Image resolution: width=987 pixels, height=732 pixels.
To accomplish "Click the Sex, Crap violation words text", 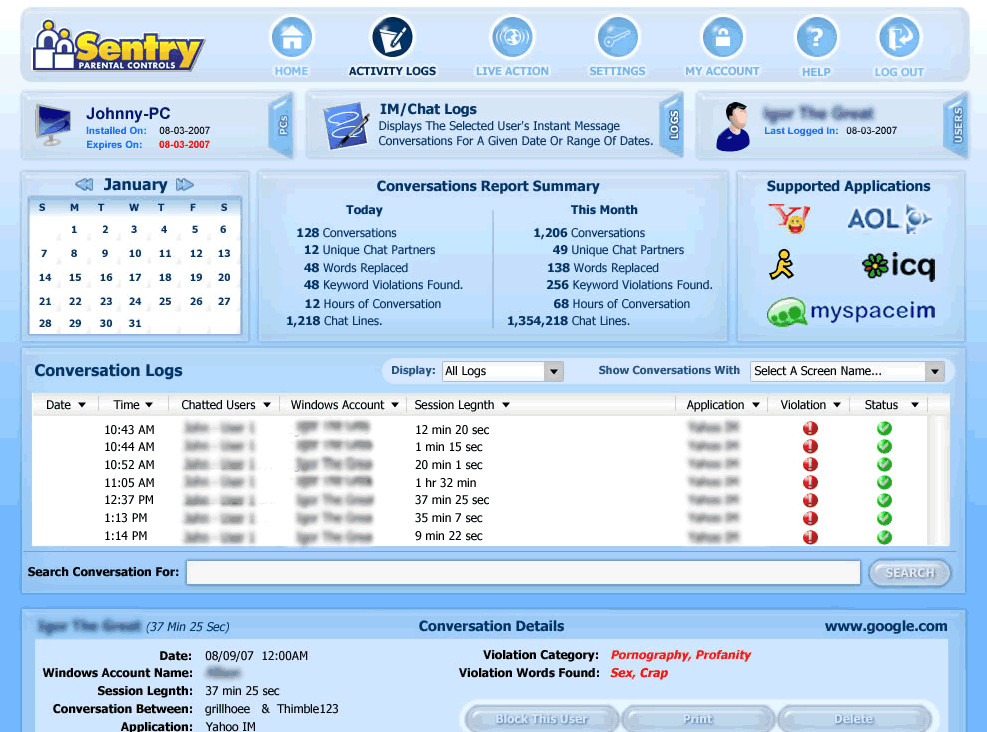I will coord(639,672).
